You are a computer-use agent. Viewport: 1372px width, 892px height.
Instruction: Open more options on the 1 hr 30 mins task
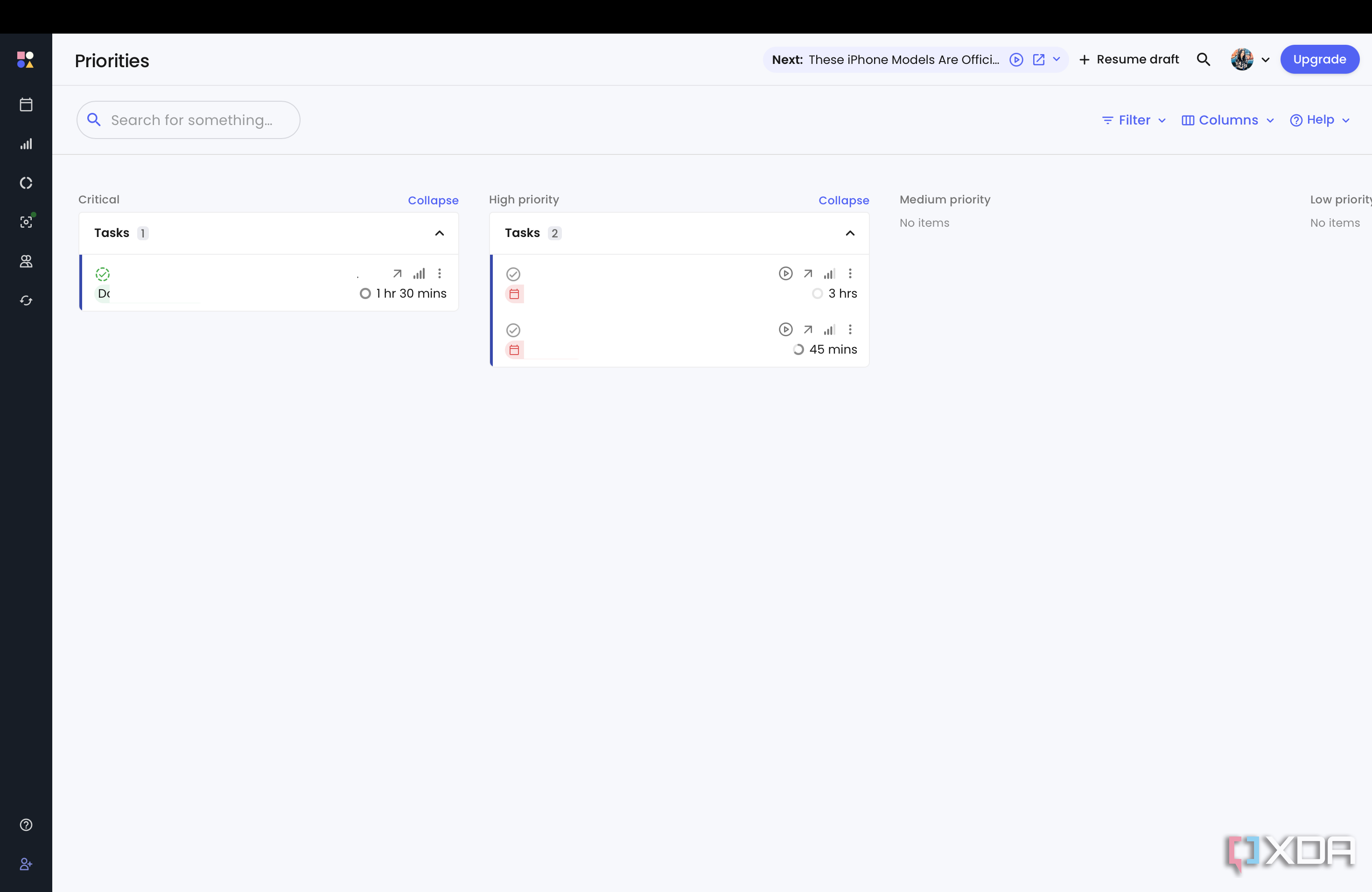439,273
